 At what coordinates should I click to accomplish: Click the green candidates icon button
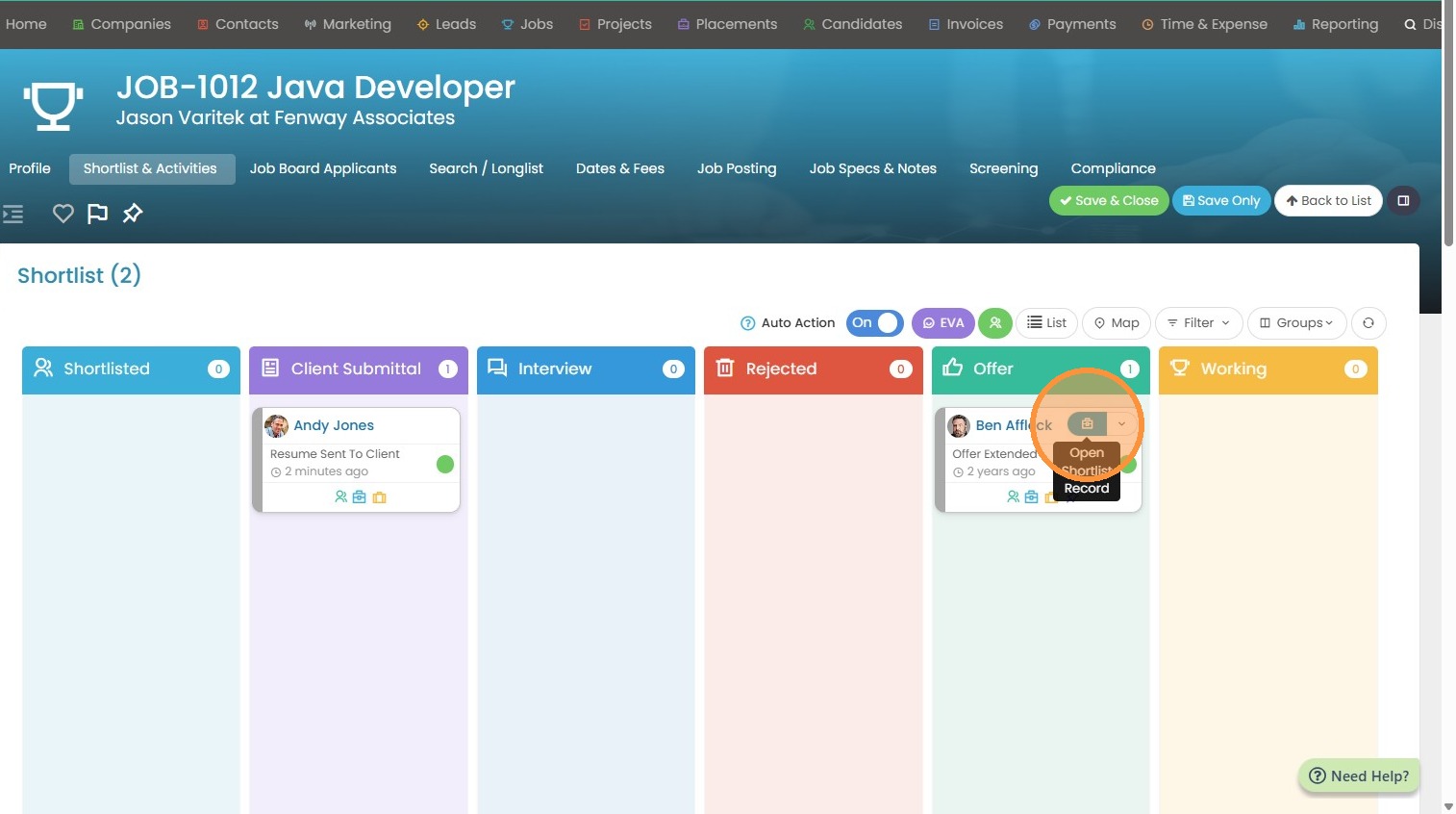tap(995, 323)
